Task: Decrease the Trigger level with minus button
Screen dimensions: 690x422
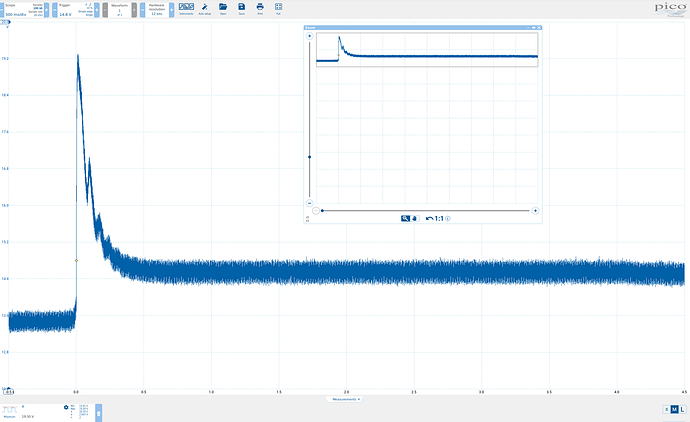Action: coord(55,10)
